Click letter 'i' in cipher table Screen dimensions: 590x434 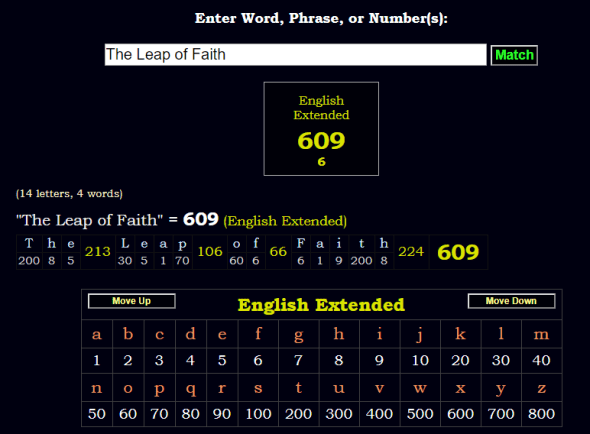tap(379, 334)
